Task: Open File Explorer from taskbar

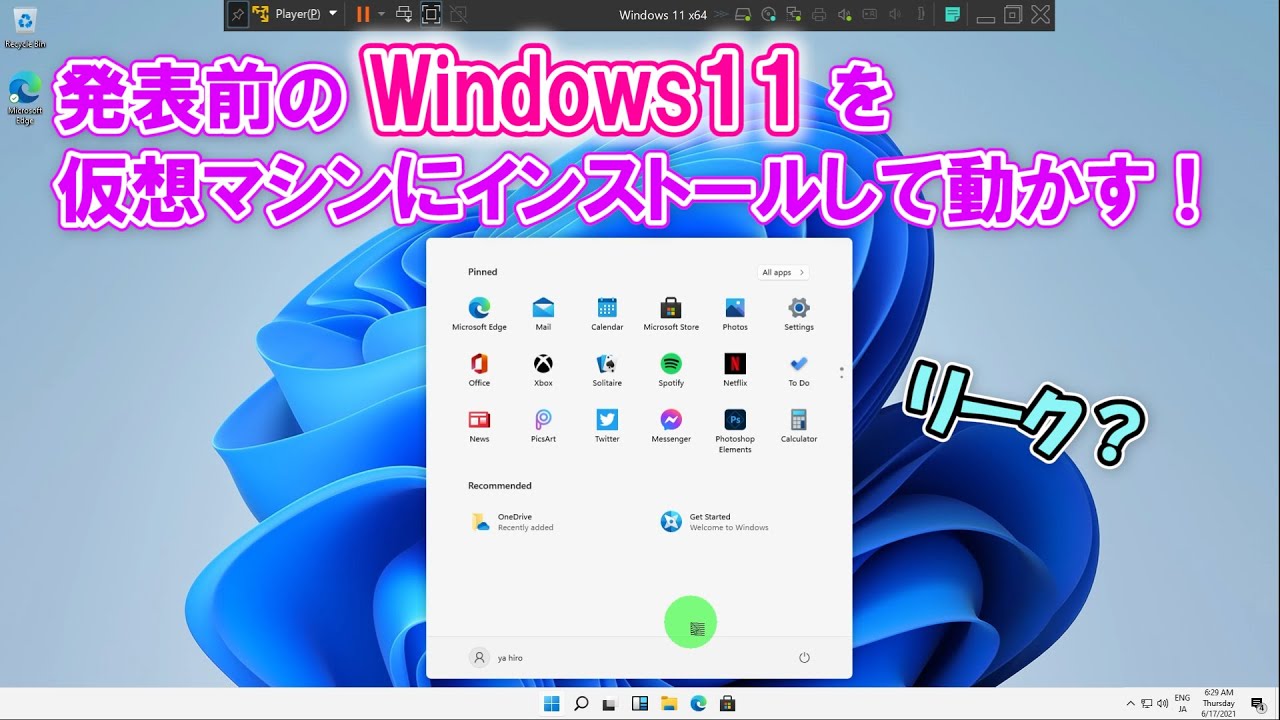Action: 669,704
